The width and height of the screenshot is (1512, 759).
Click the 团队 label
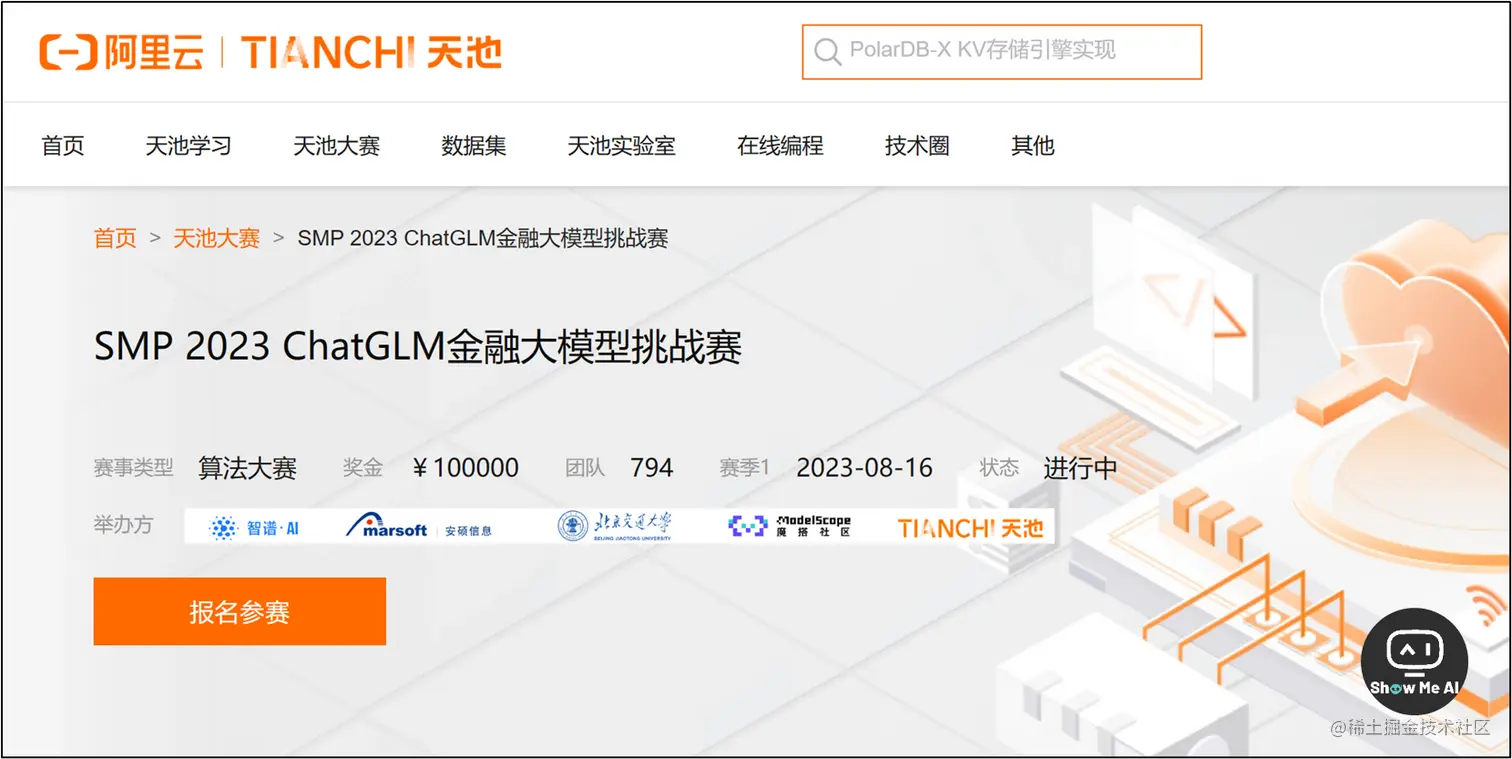585,467
